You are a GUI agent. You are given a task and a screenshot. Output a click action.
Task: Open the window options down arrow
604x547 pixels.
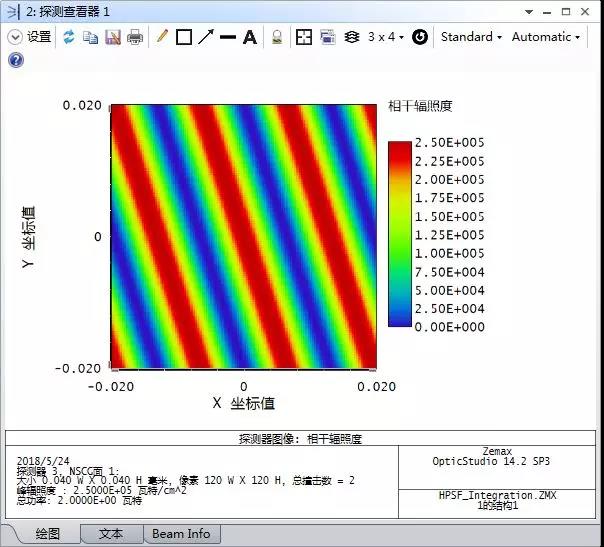(529, 12)
